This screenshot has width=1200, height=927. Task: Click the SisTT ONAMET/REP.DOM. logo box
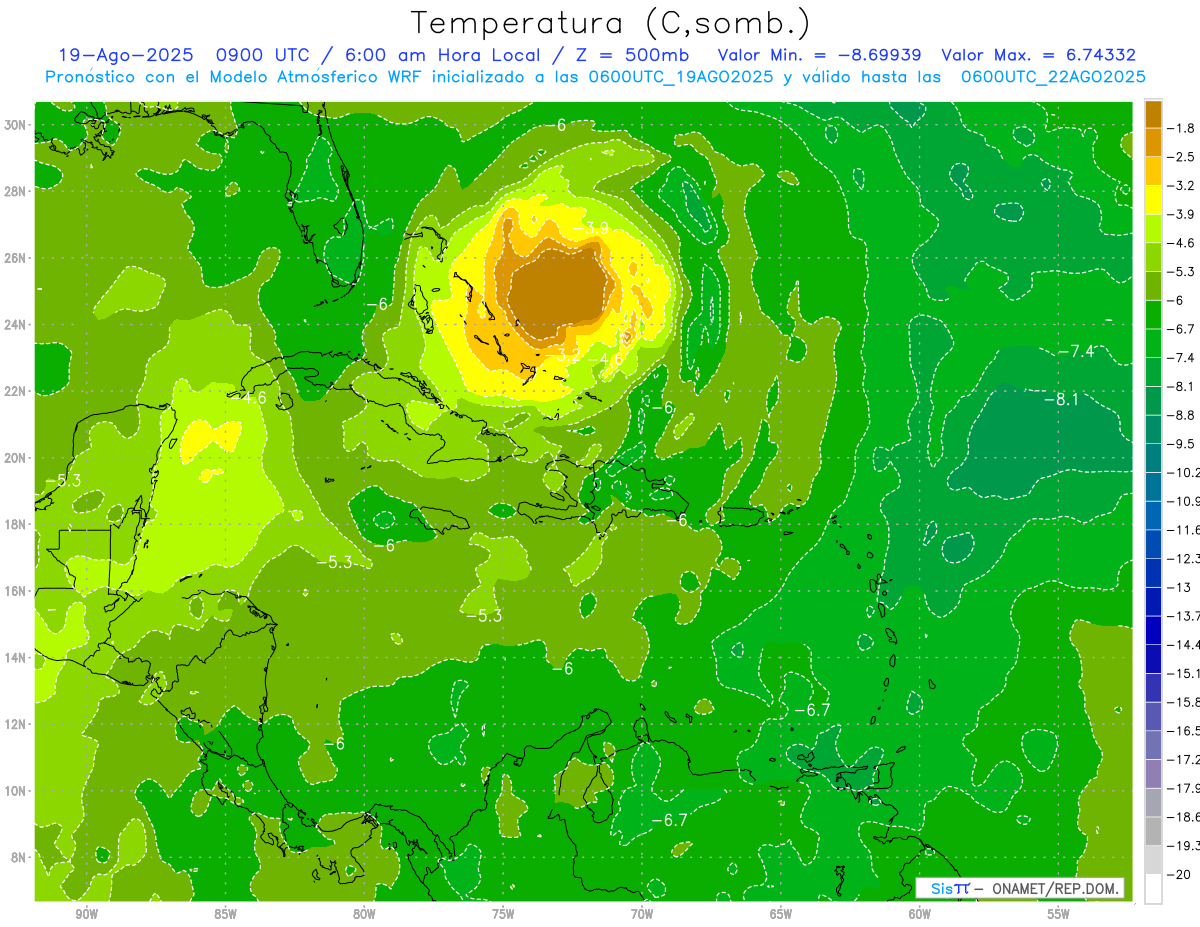[x=1020, y=888]
